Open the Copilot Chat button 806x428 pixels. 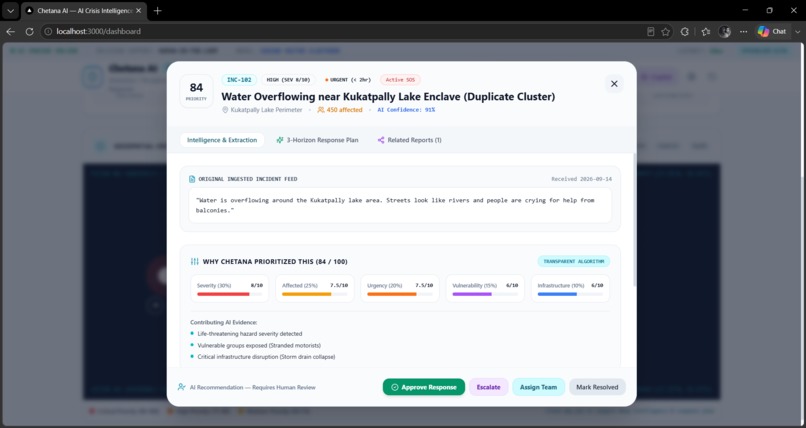click(x=773, y=31)
